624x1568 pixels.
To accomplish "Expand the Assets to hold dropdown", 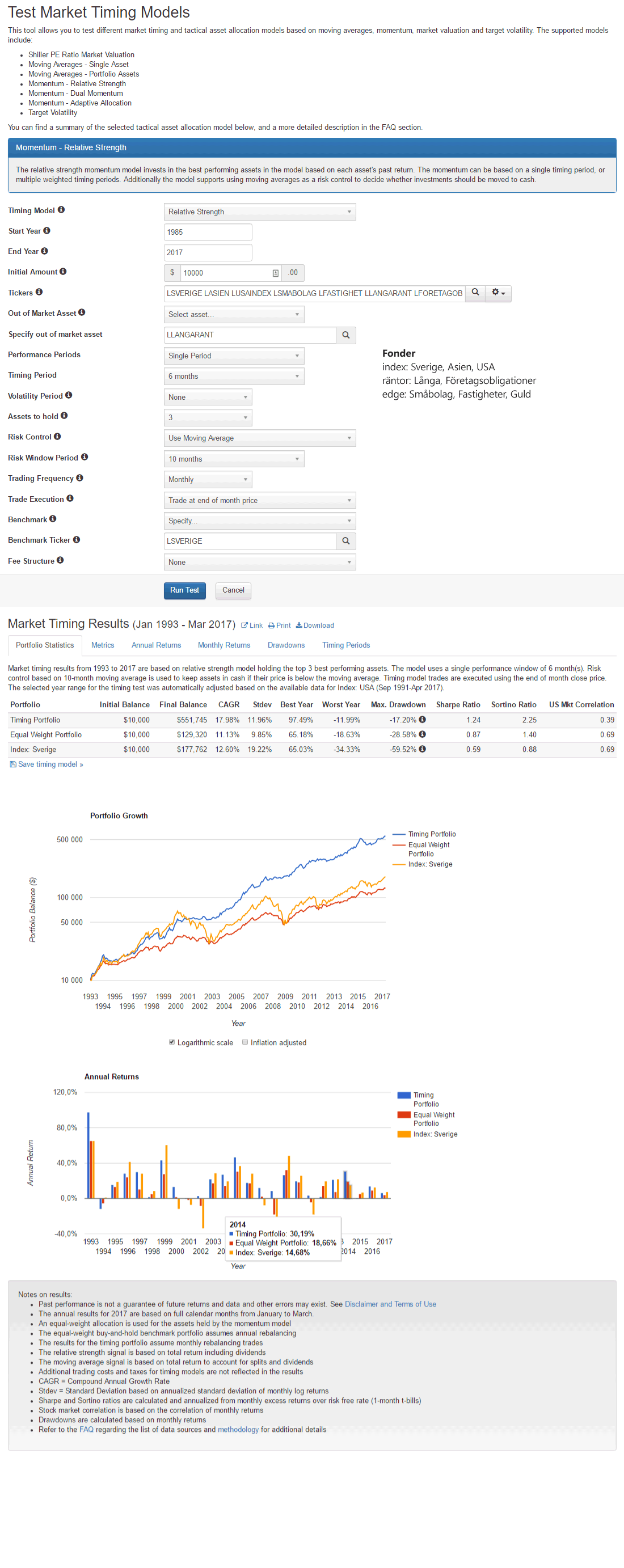I will tap(208, 417).
